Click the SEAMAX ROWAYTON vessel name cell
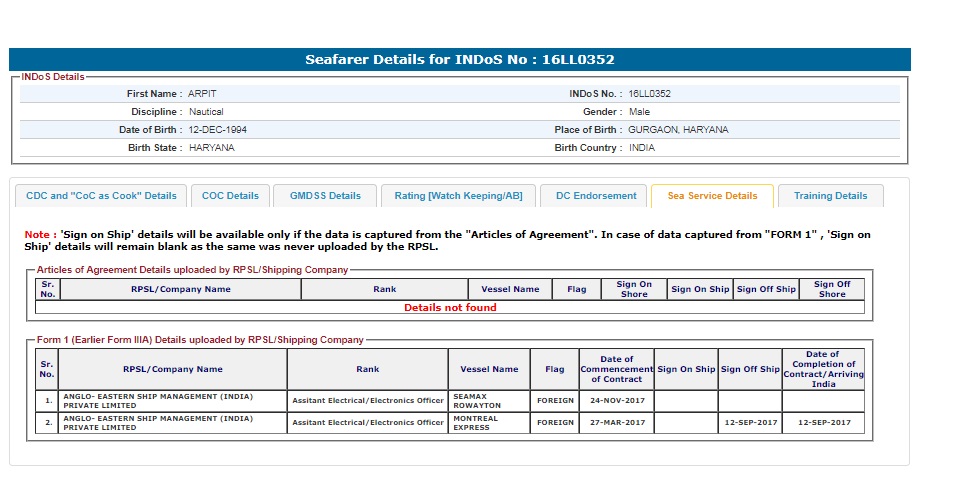This screenshot has height=482, width=979. coord(490,401)
